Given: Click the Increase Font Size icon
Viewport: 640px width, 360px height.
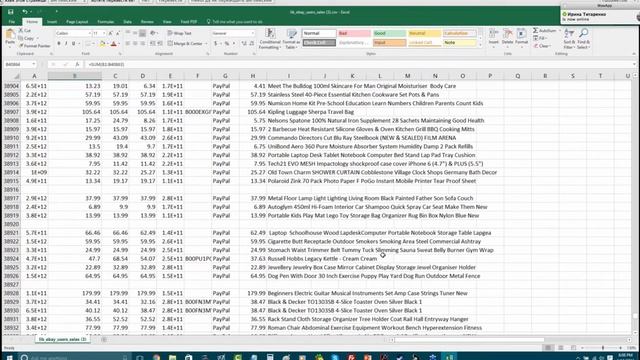Looking at the screenshot, I should pyautogui.click(x=110, y=33).
